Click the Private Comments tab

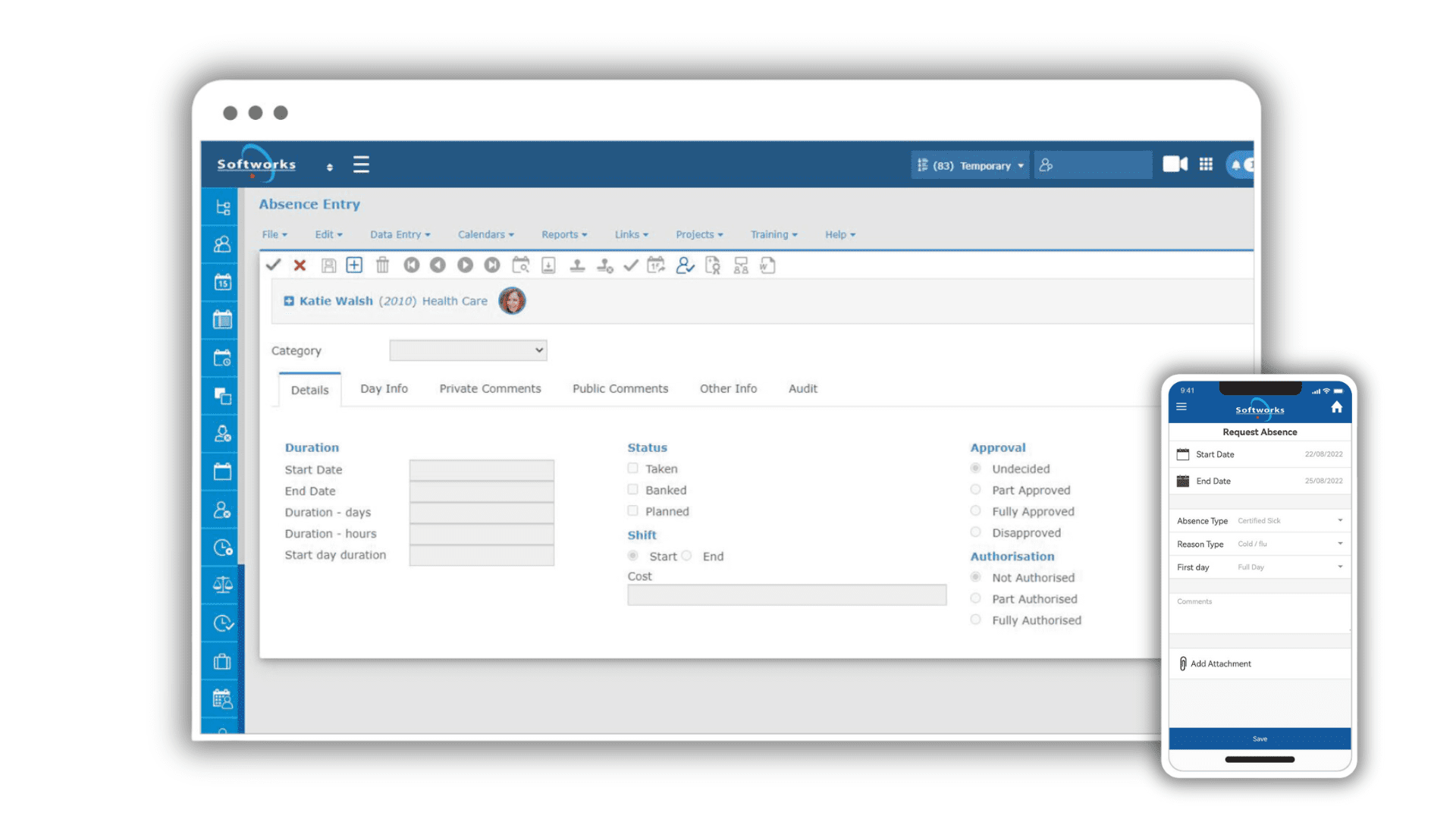(489, 388)
